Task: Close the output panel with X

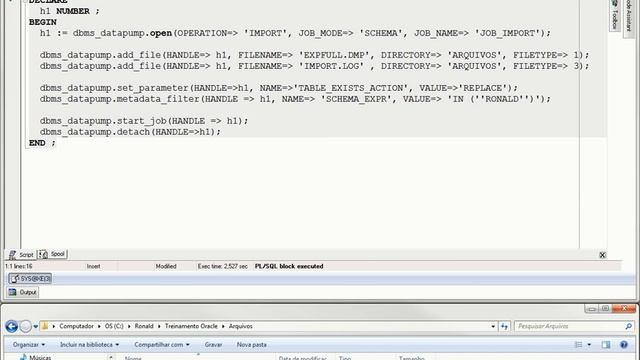Action: tap(602, 255)
